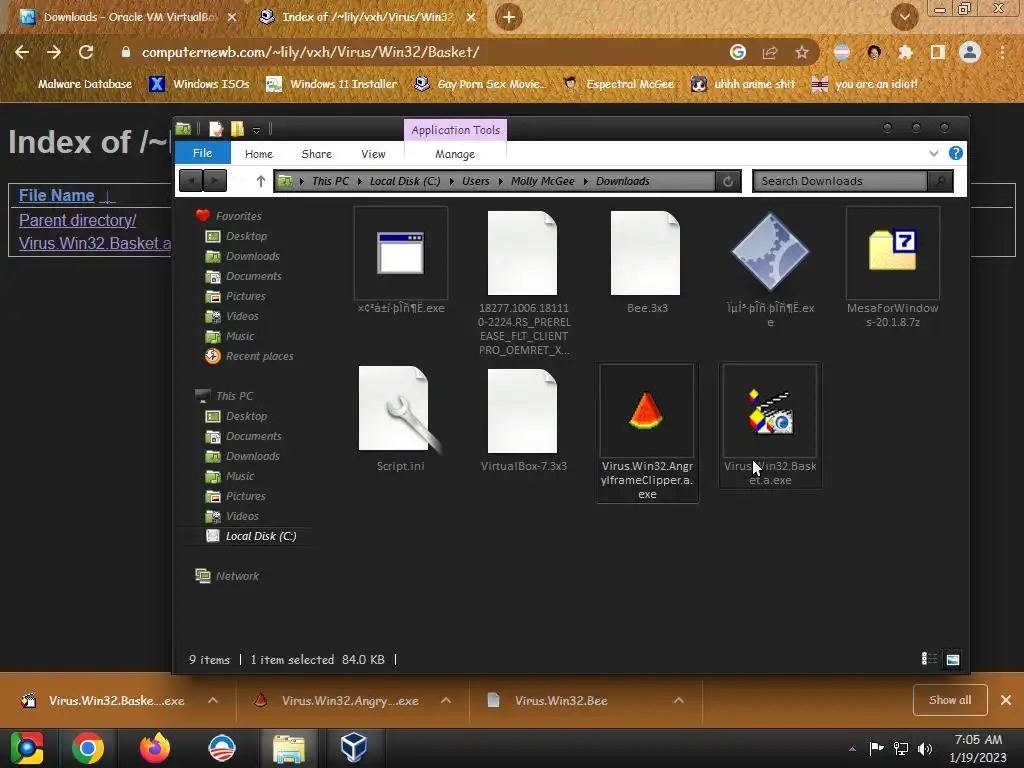The height and width of the screenshot is (768, 1024).
Task: Switch to details view in Explorer status bar
Action: pos(929,659)
